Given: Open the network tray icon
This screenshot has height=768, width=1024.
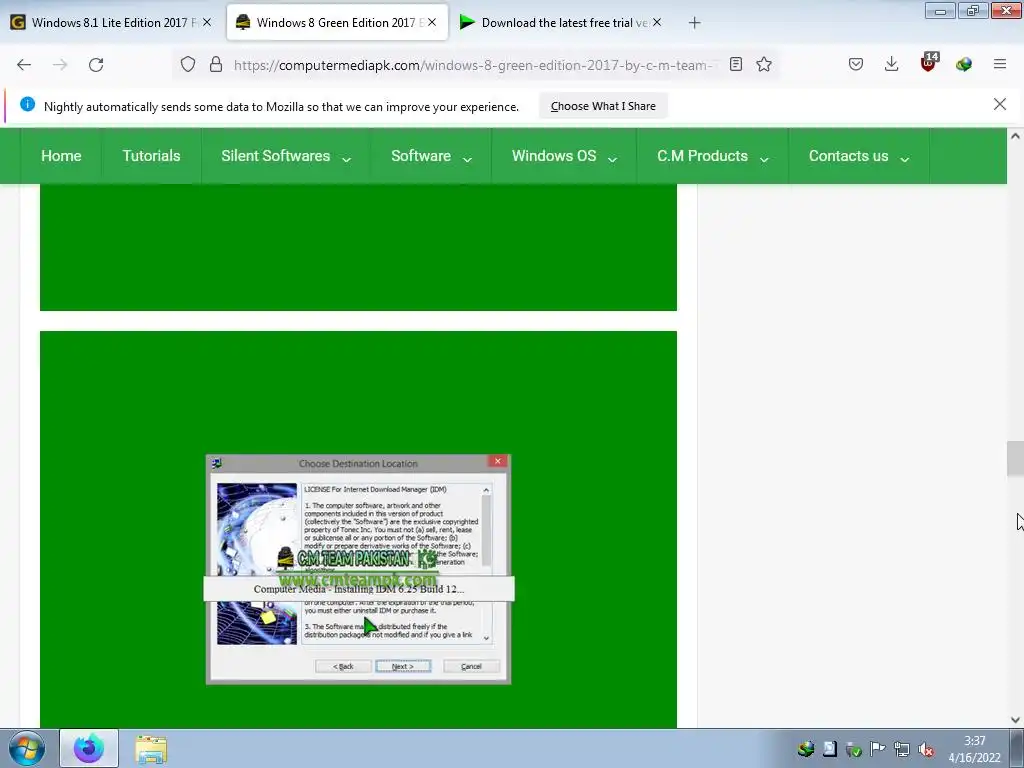Looking at the screenshot, I should (902, 749).
